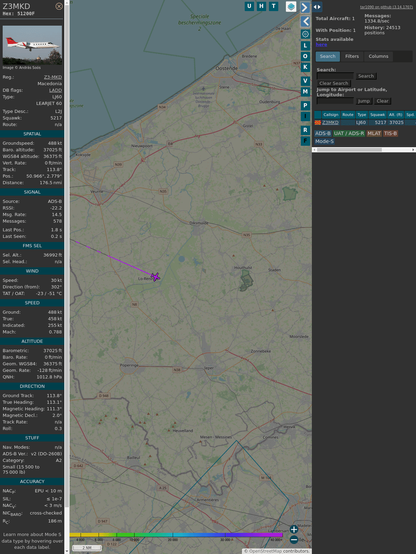Select the purple aircraft icon on map

coord(155,277)
